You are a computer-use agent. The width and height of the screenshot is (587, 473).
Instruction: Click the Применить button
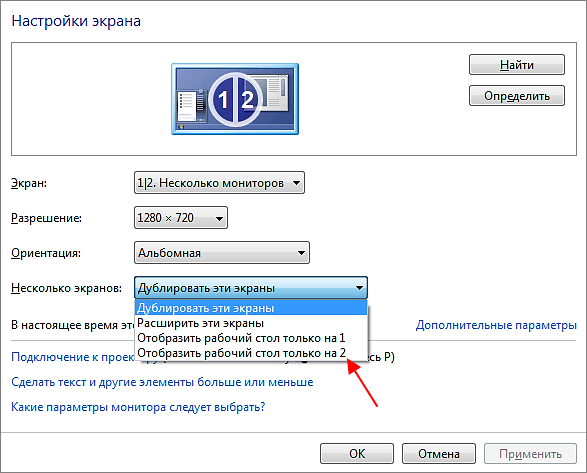coord(530,454)
